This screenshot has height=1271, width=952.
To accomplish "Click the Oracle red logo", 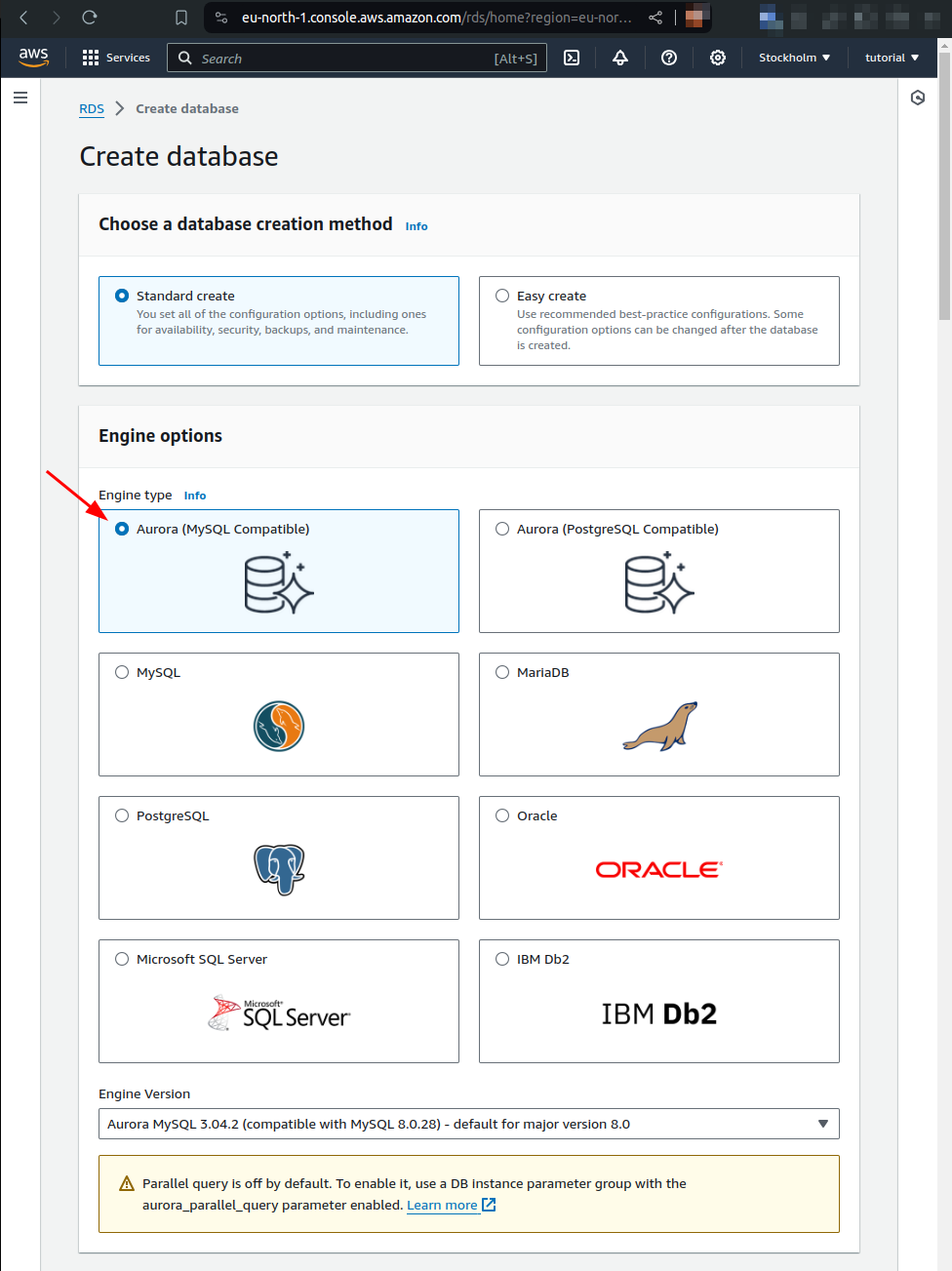I will click(659, 869).
